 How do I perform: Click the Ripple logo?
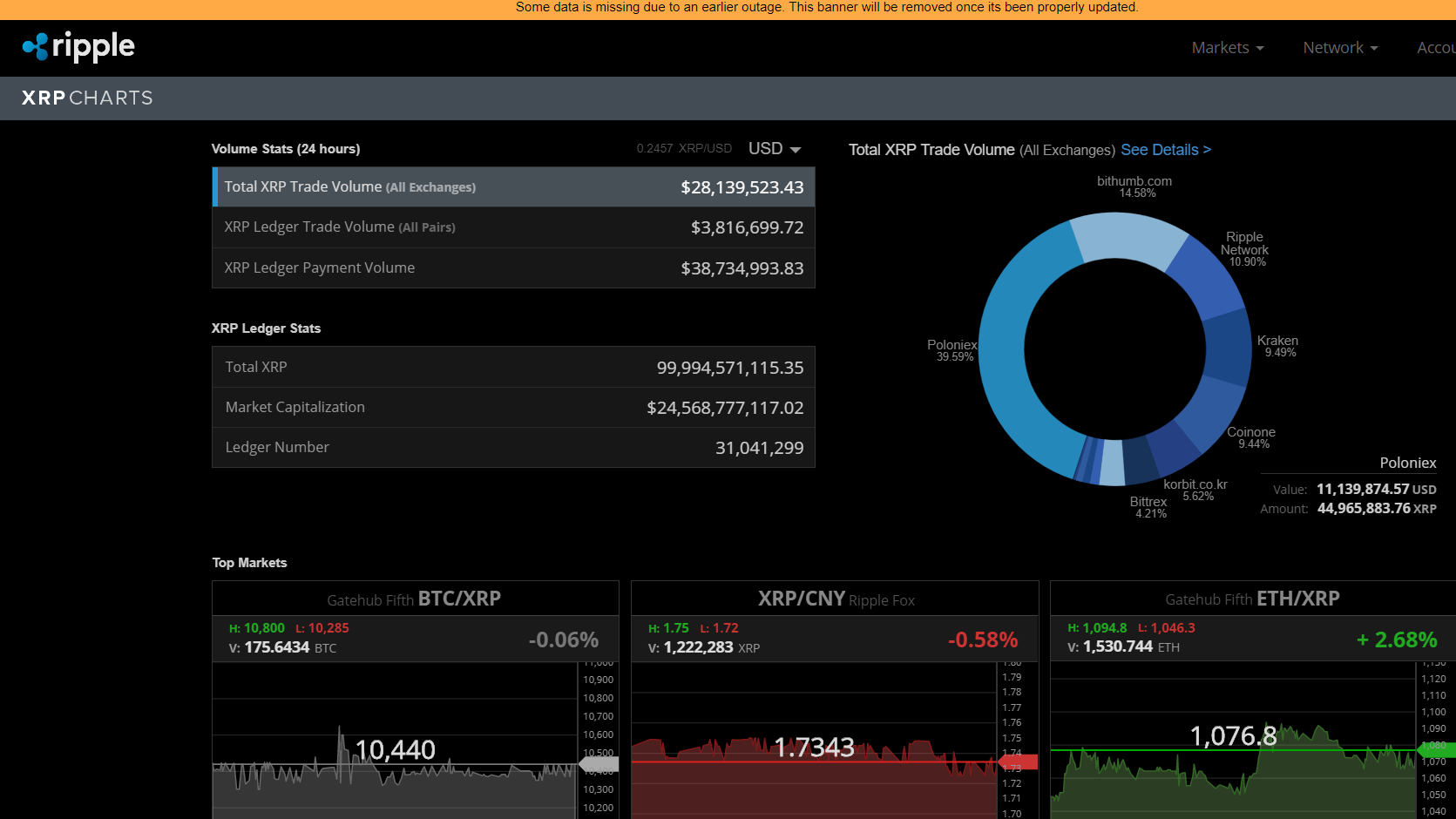pyautogui.click(x=78, y=47)
